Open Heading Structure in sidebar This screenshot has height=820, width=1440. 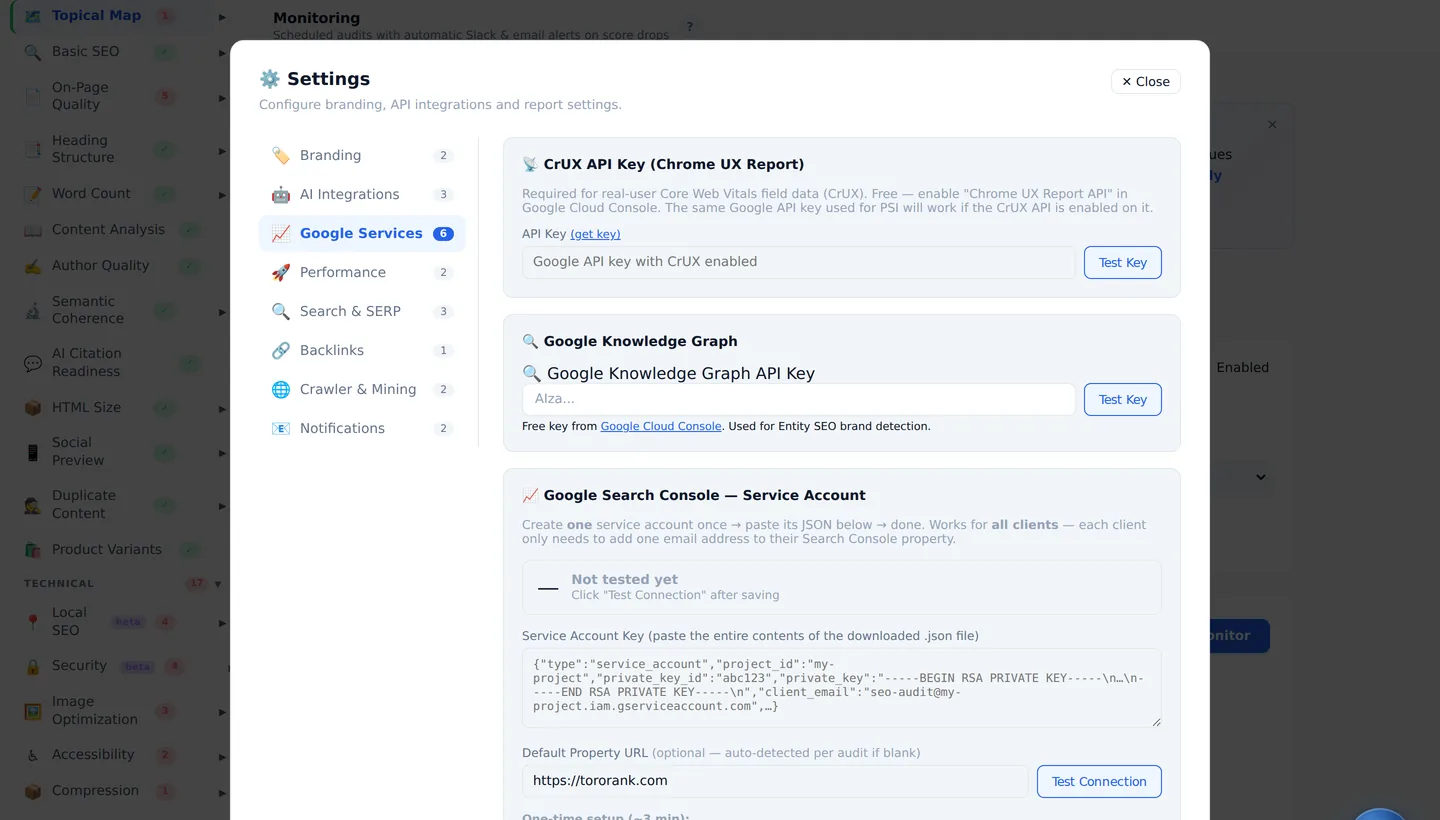tap(83, 149)
